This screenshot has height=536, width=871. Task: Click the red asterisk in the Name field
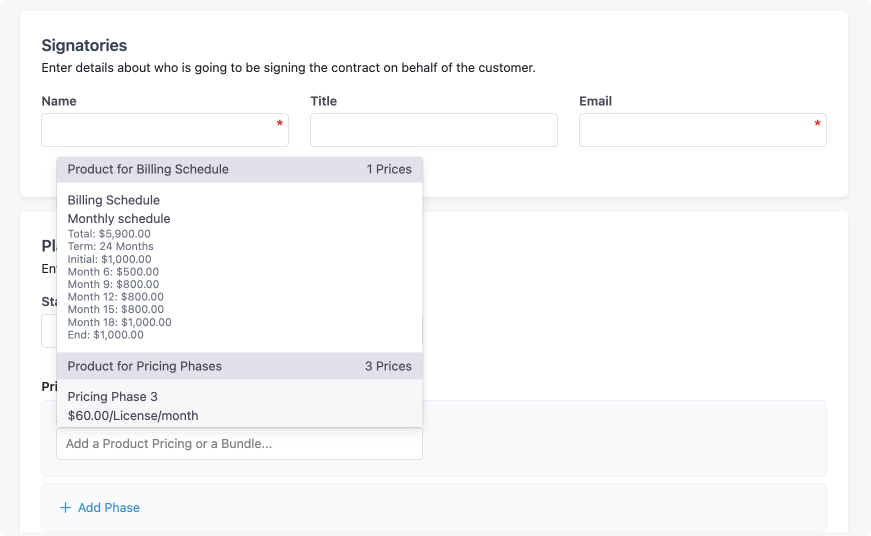280,124
